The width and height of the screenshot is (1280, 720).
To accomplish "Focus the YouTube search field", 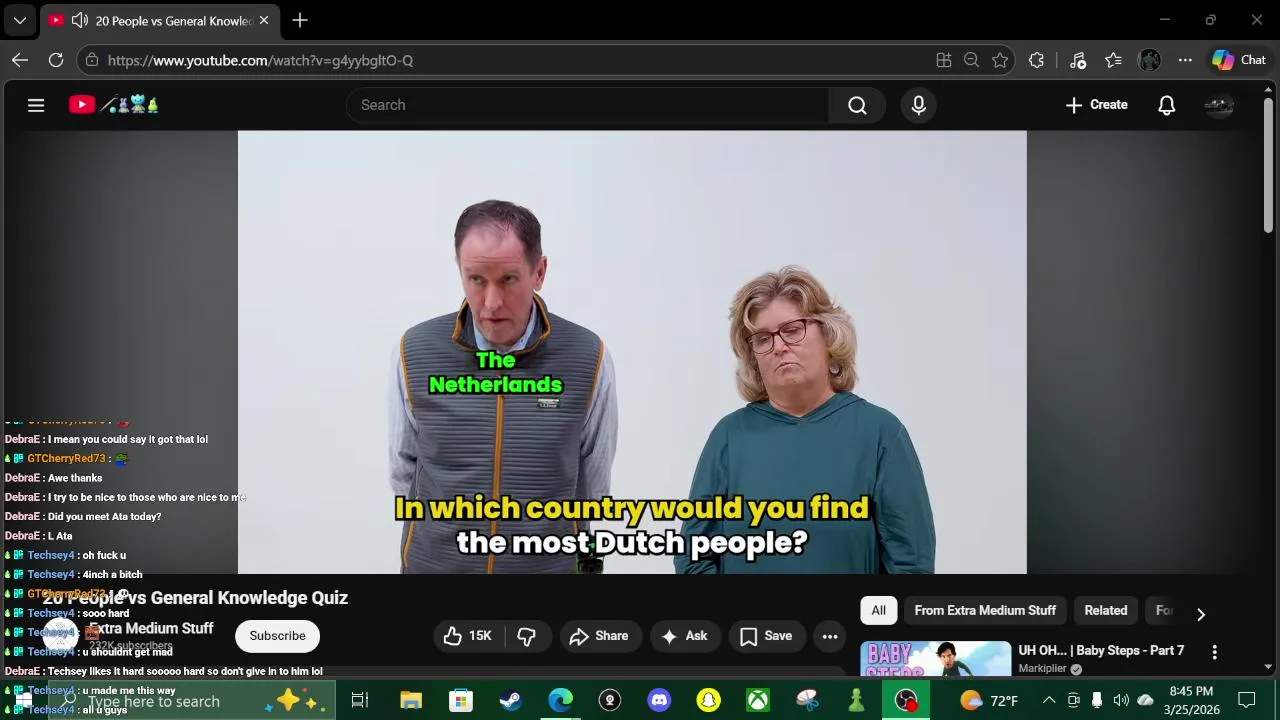I will tap(587, 105).
